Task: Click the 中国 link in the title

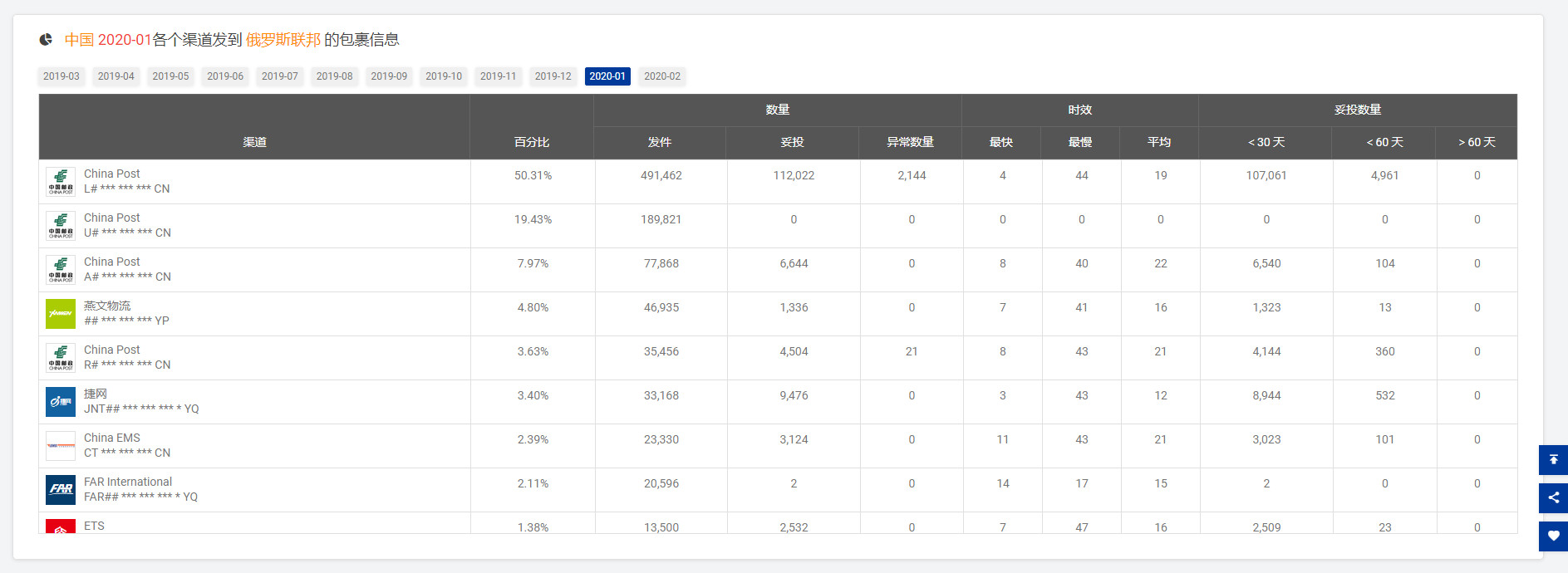Action: coord(80,40)
